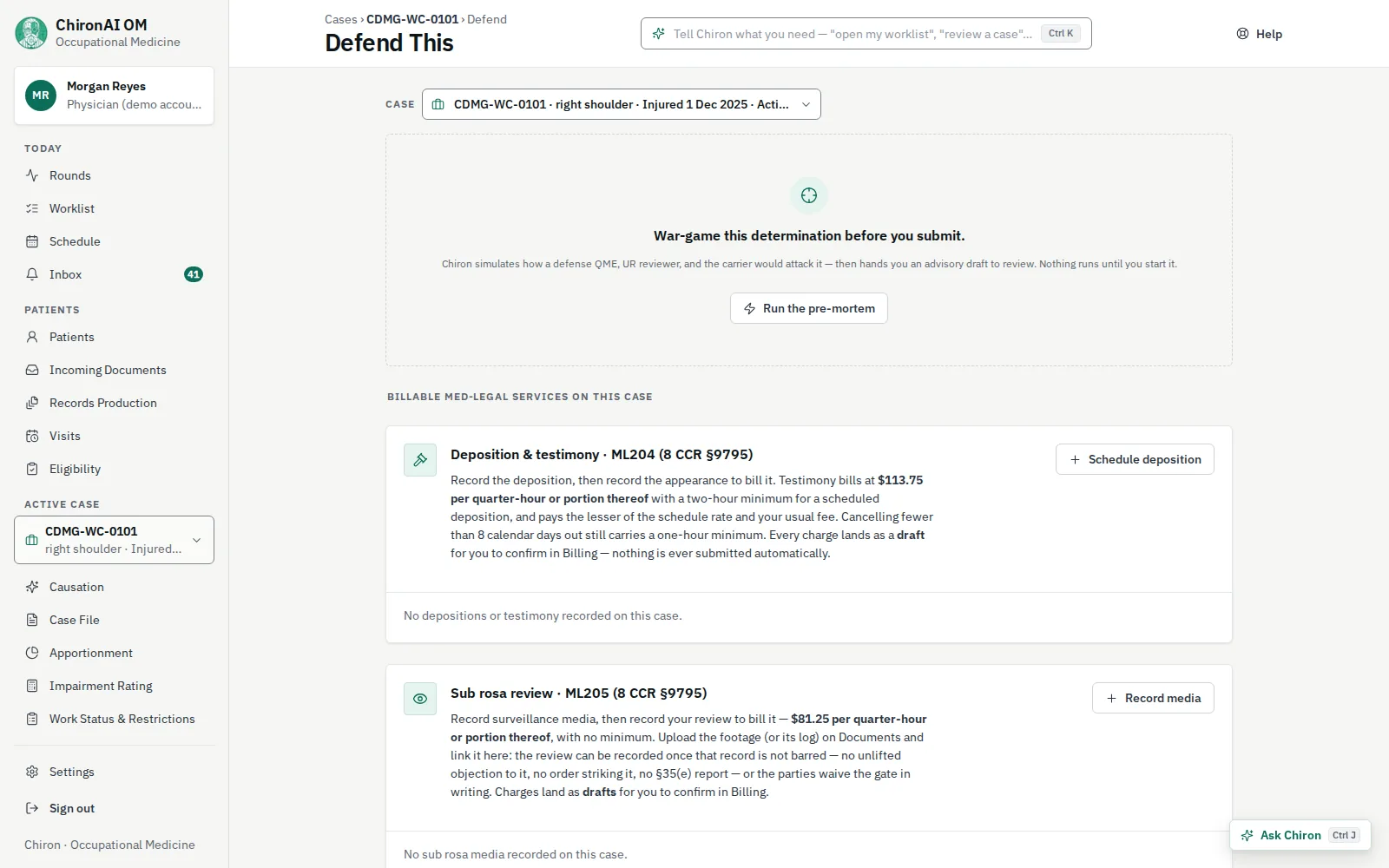The height and width of the screenshot is (868, 1389).
Task: Click the Sign out arrow icon
Action: [32, 808]
